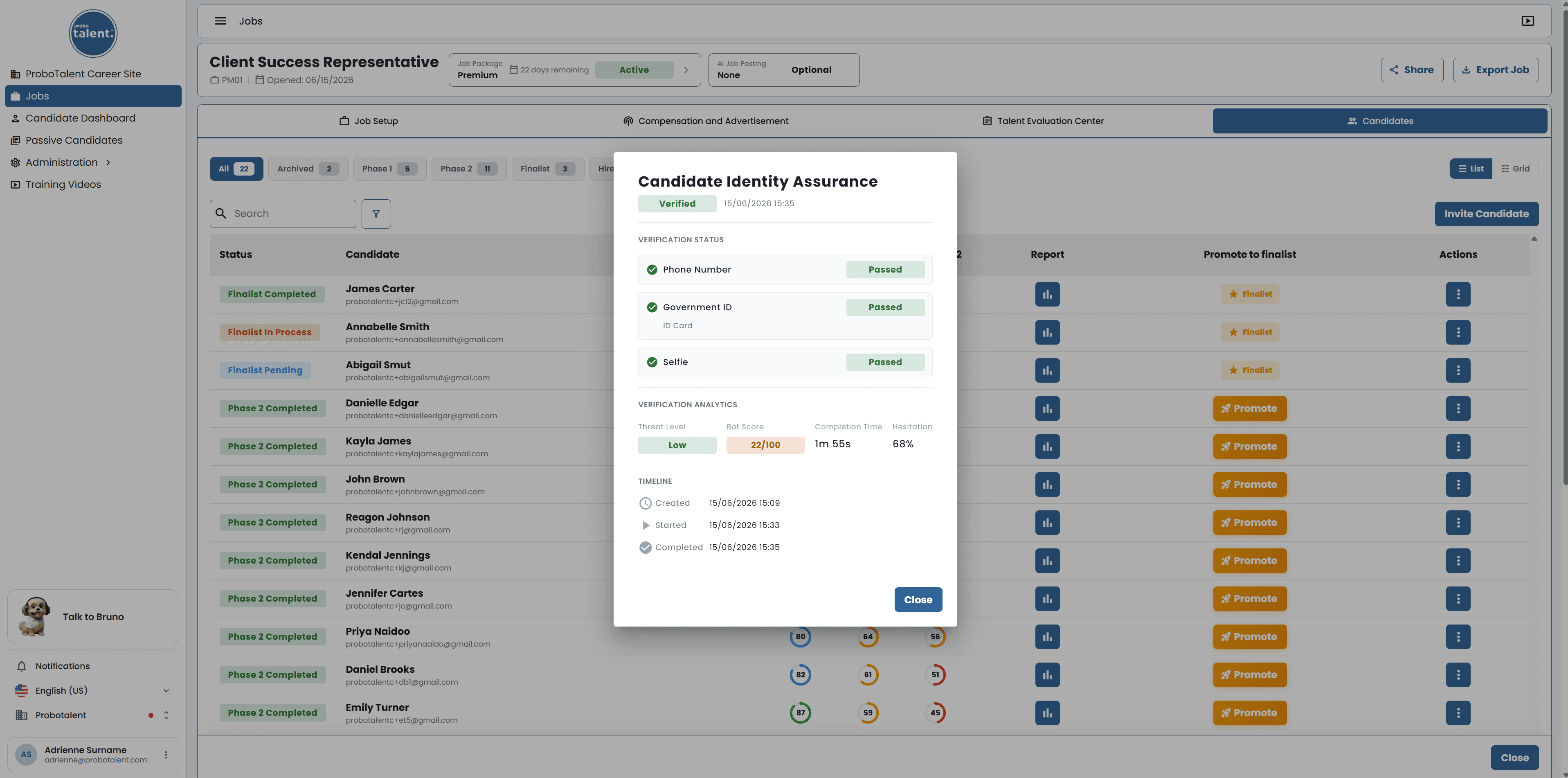This screenshot has height=778, width=1568.
Task: Open the Probotalent organization switcher
Action: [x=92, y=715]
